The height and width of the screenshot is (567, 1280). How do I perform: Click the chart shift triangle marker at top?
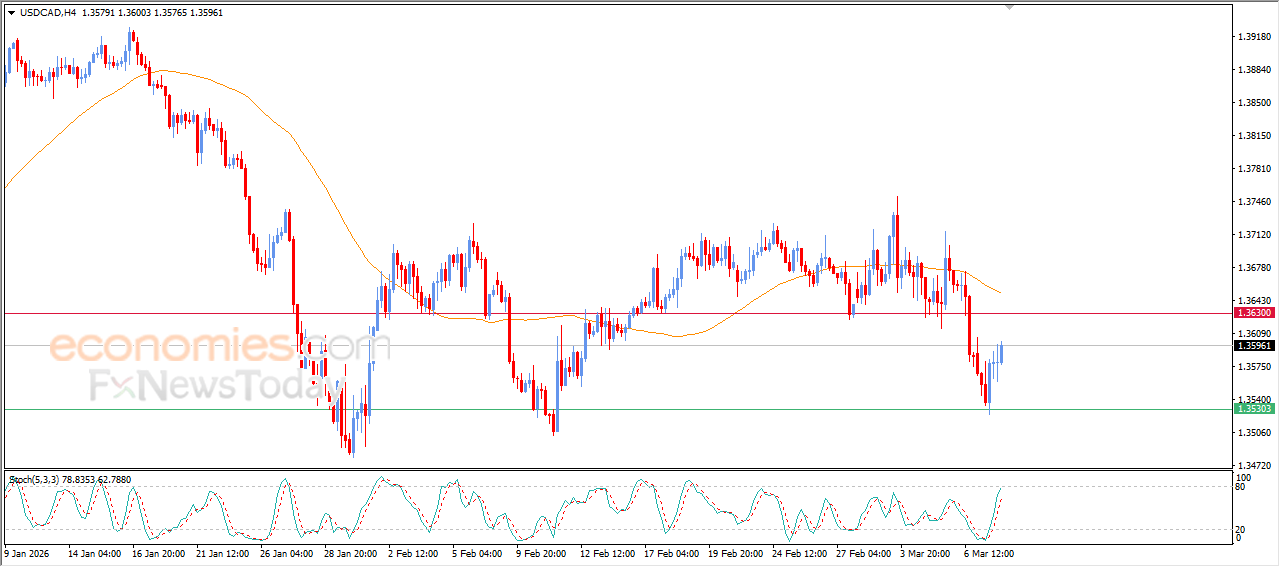pos(1011,6)
